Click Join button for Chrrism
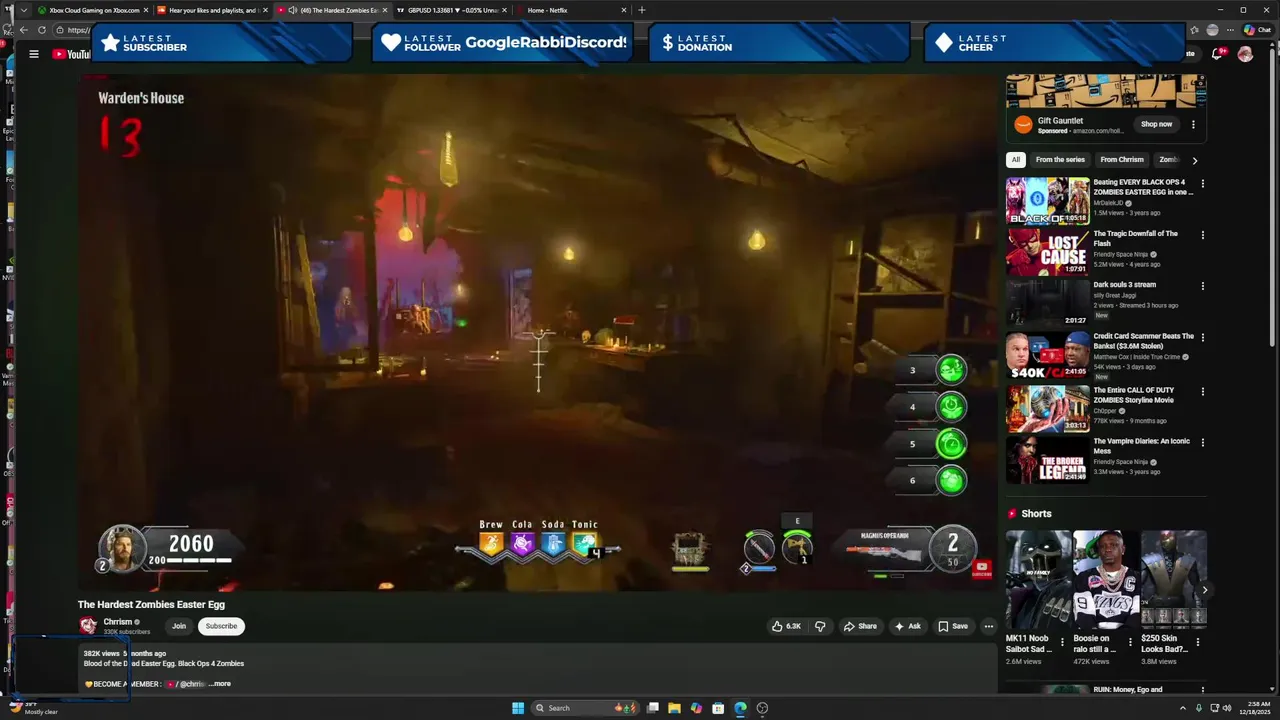This screenshot has width=1280, height=720. 178,626
